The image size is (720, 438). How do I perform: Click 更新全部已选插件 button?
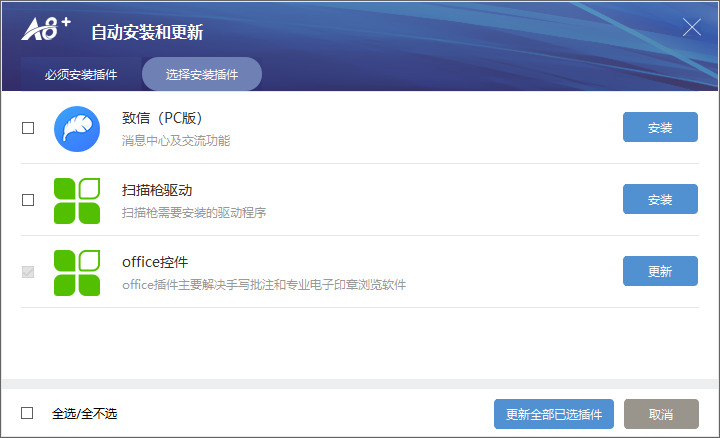(x=554, y=414)
